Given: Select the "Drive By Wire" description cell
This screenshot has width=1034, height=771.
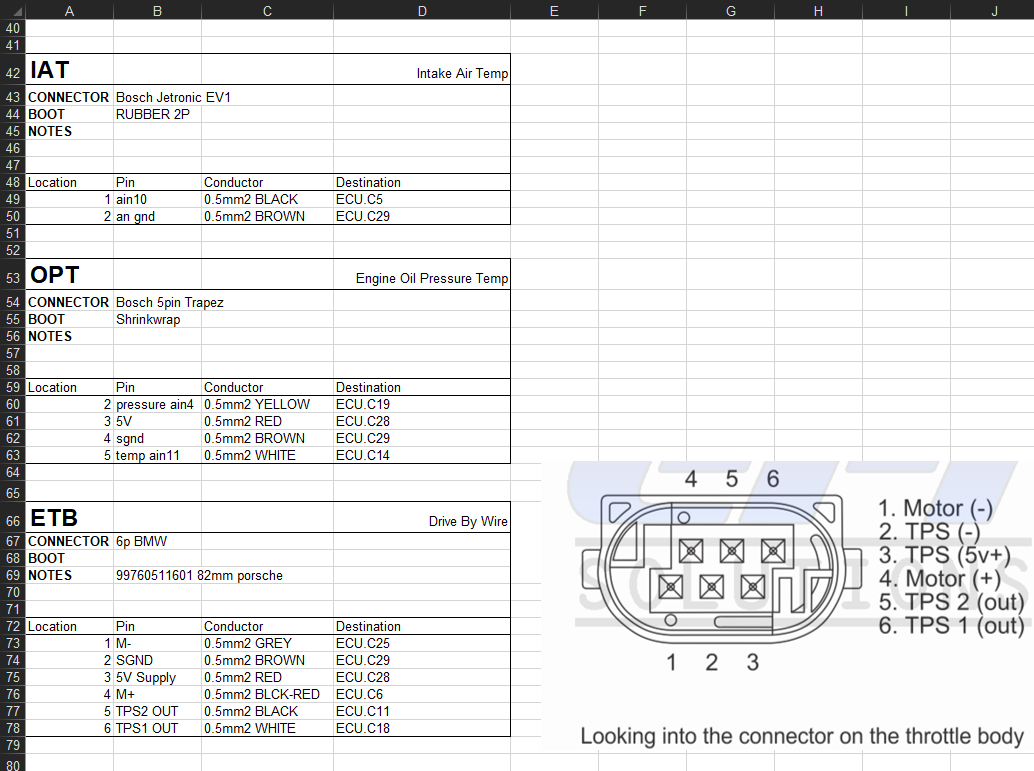Looking at the screenshot, I should (422, 520).
